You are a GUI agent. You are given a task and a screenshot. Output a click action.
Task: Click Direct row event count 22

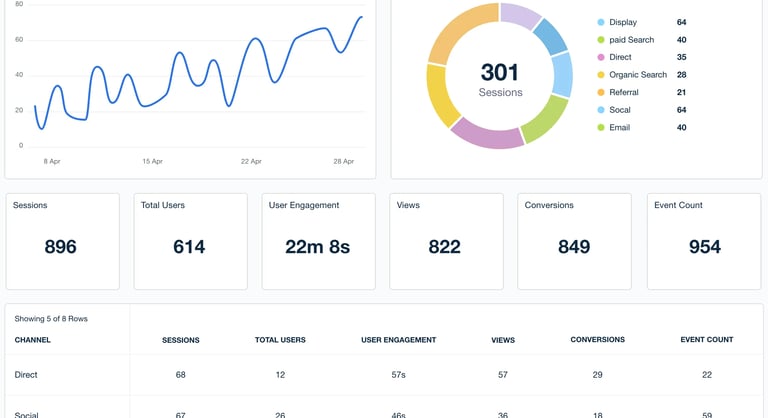pos(707,375)
